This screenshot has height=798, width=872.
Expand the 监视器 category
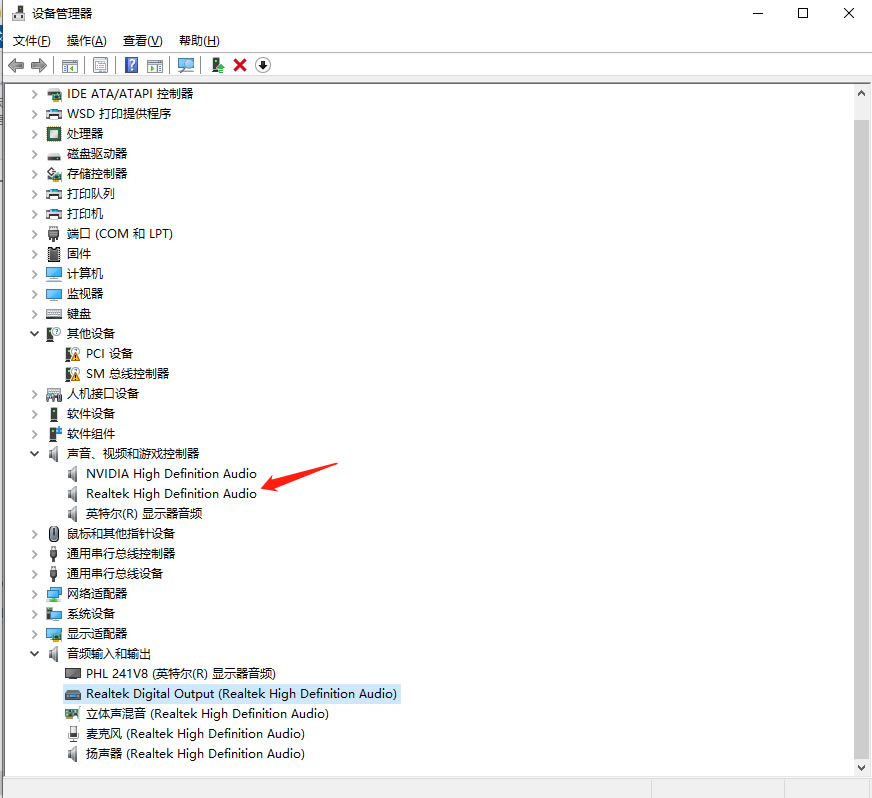click(34, 294)
